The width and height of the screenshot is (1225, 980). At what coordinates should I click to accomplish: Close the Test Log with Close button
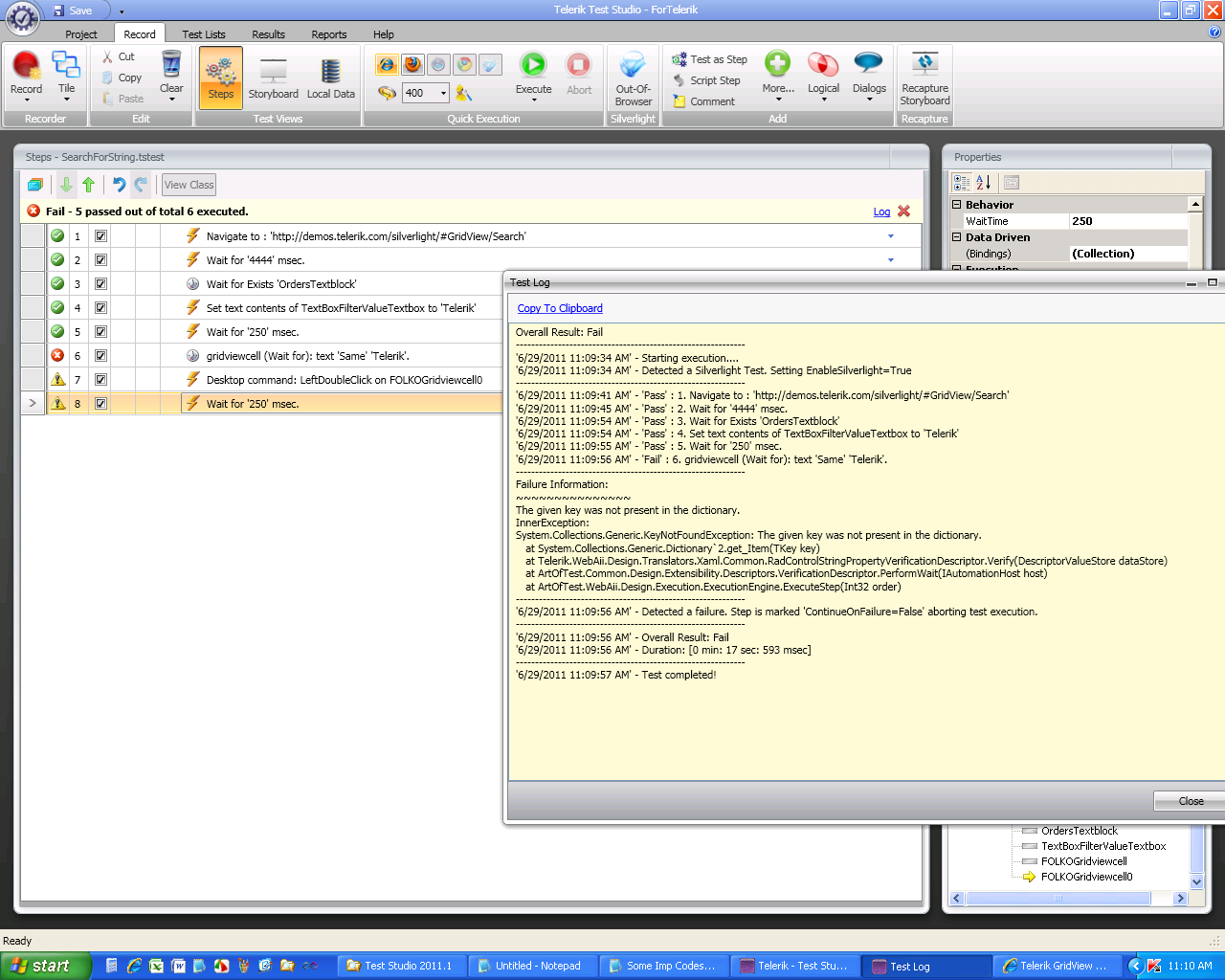(x=1191, y=801)
